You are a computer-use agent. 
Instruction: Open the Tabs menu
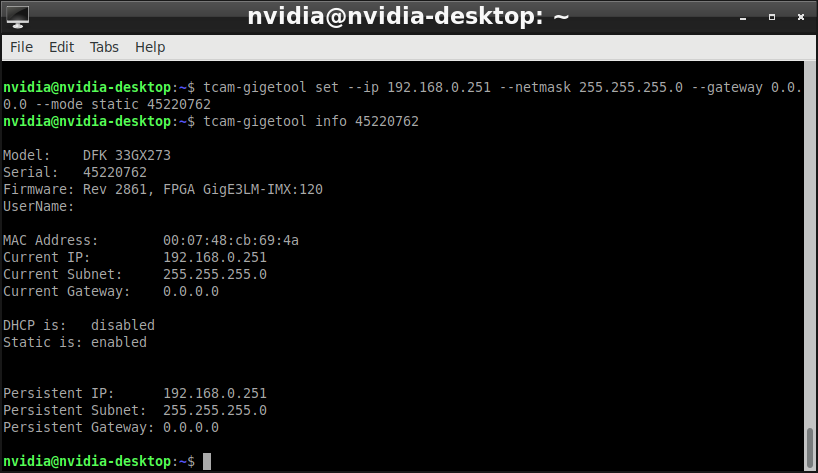coord(104,47)
